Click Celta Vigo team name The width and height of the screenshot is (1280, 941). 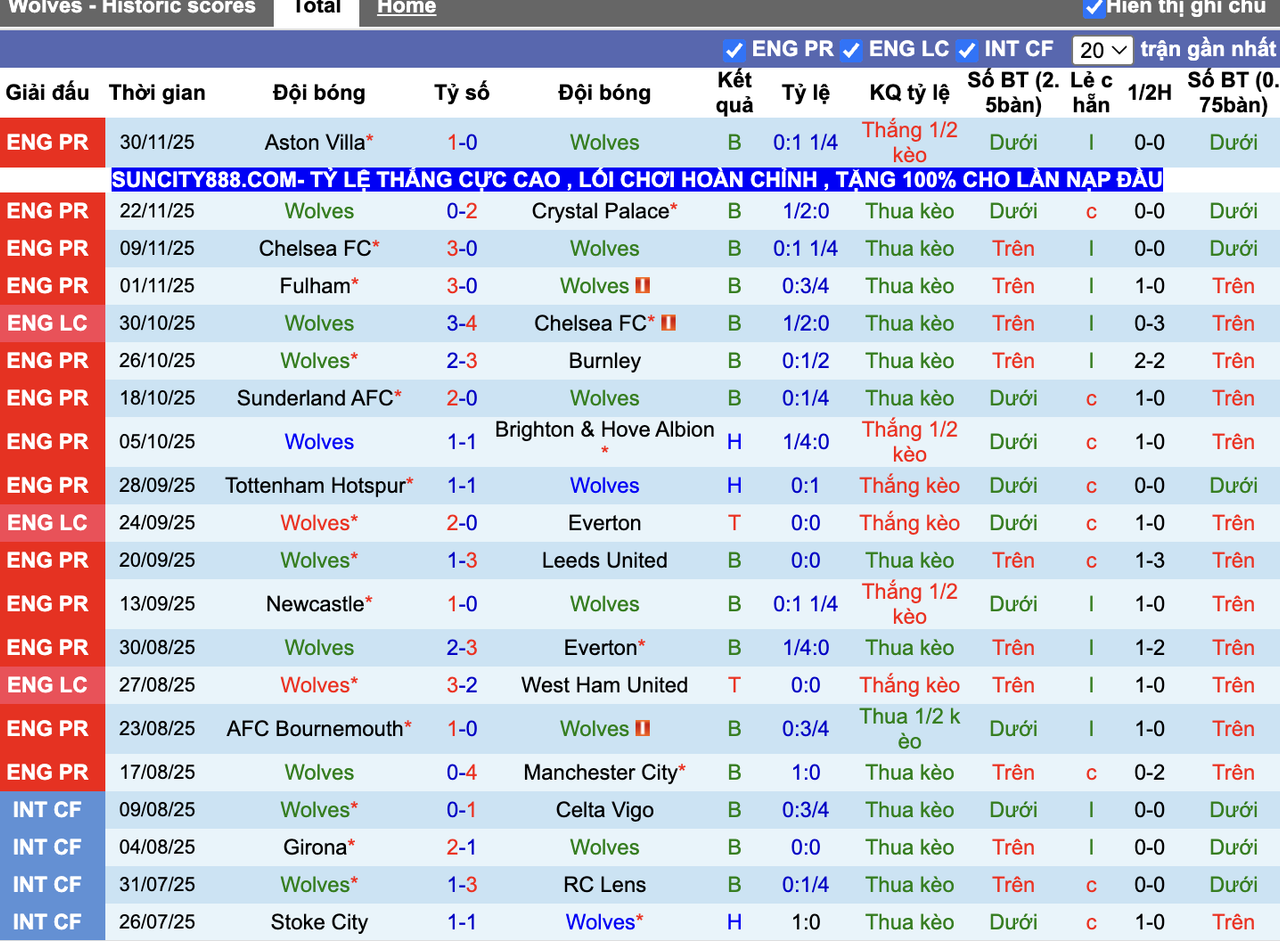pos(605,810)
